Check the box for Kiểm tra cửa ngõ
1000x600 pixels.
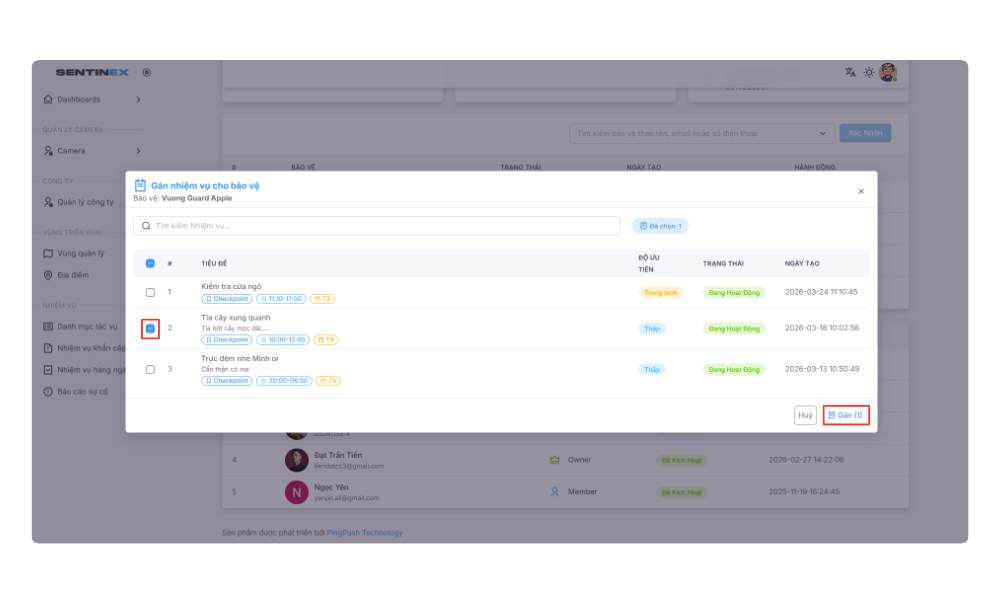(x=150, y=292)
